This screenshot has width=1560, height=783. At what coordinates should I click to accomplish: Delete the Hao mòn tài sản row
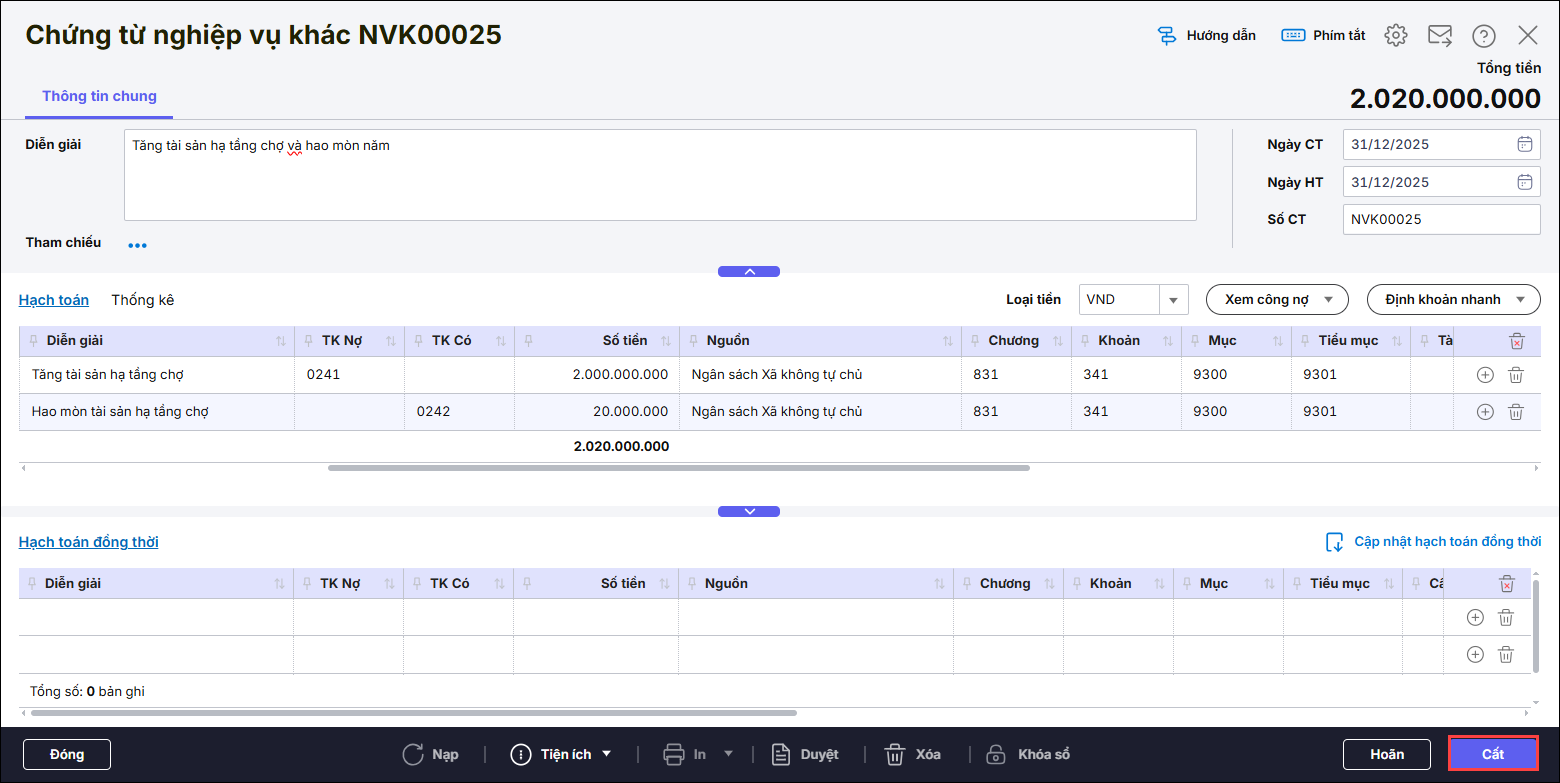pyautogui.click(x=1515, y=412)
